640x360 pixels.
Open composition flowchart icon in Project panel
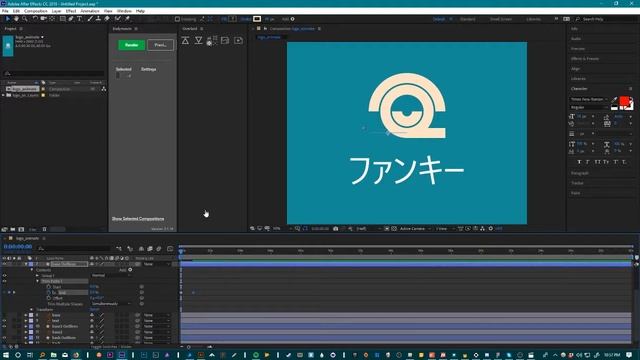coord(104,89)
